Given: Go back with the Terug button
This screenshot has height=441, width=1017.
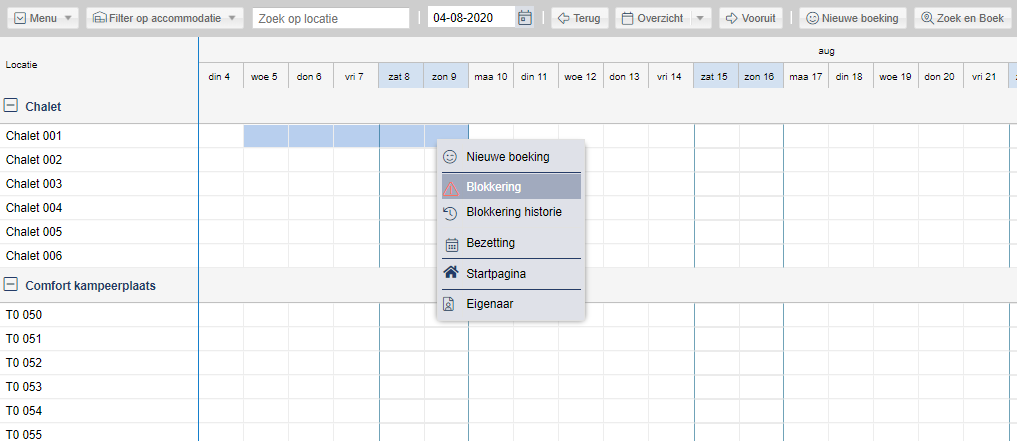Looking at the screenshot, I should point(580,18).
